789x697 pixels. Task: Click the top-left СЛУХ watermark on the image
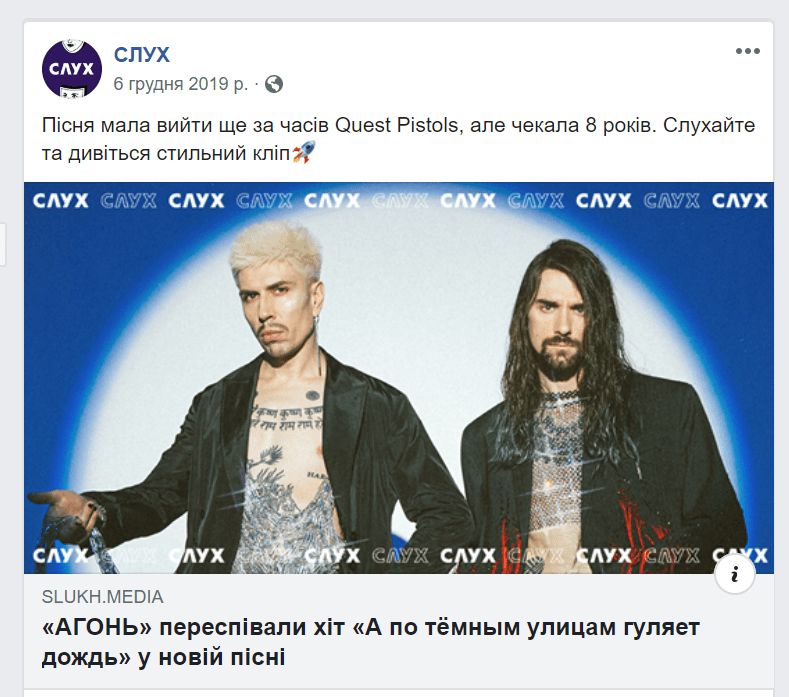pyautogui.click(x=60, y=201)
